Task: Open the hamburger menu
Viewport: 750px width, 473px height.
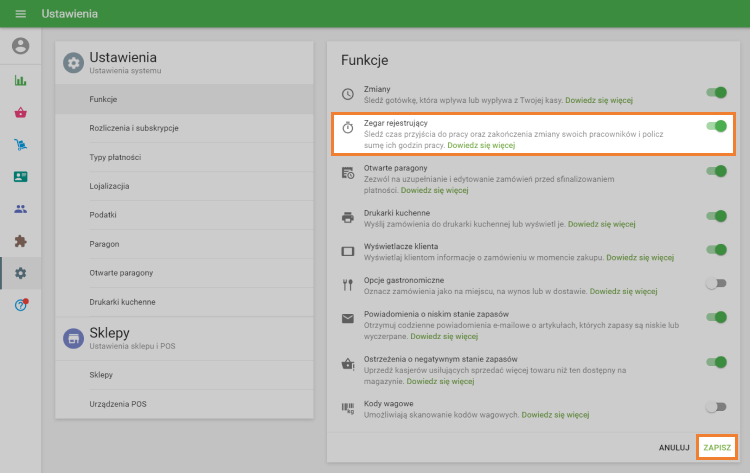Action: coord(20,14)
